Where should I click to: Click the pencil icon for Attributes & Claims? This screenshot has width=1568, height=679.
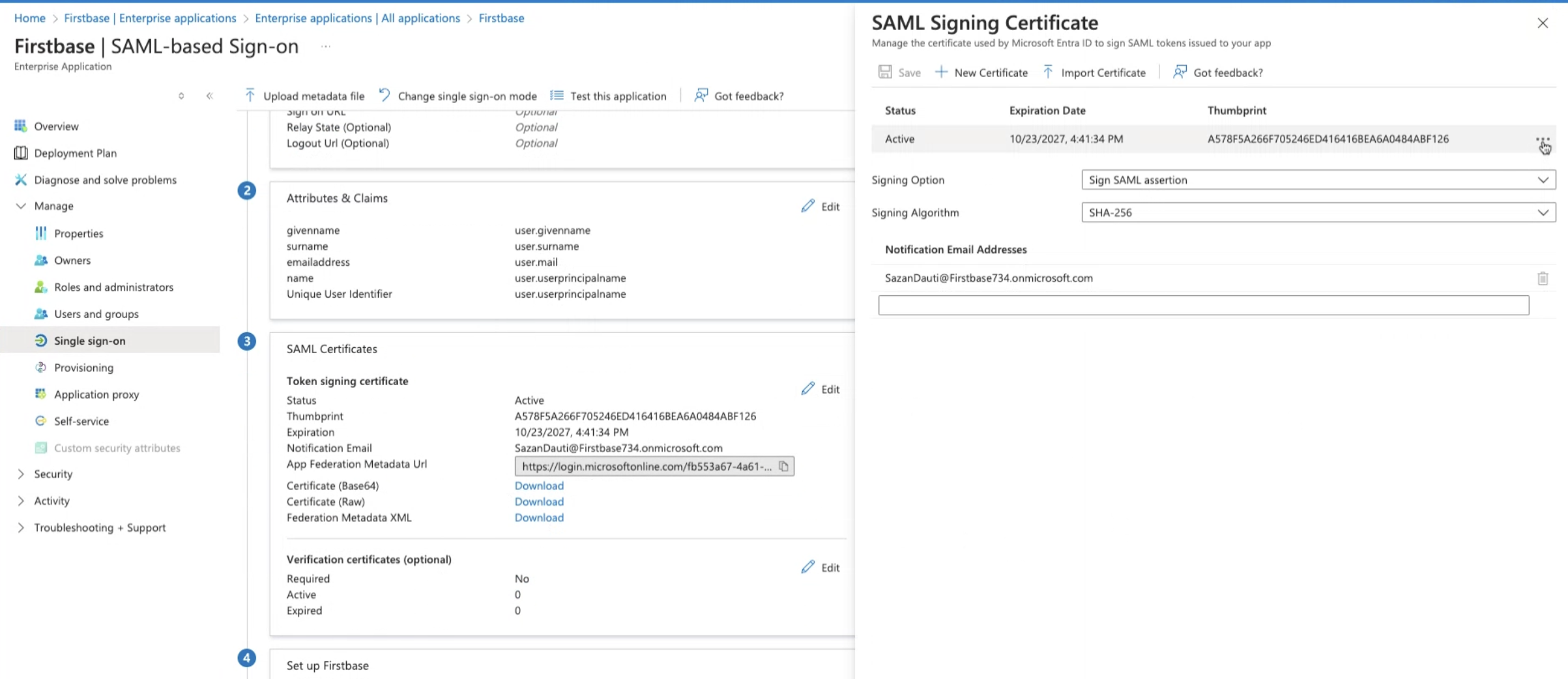[807, 206]
